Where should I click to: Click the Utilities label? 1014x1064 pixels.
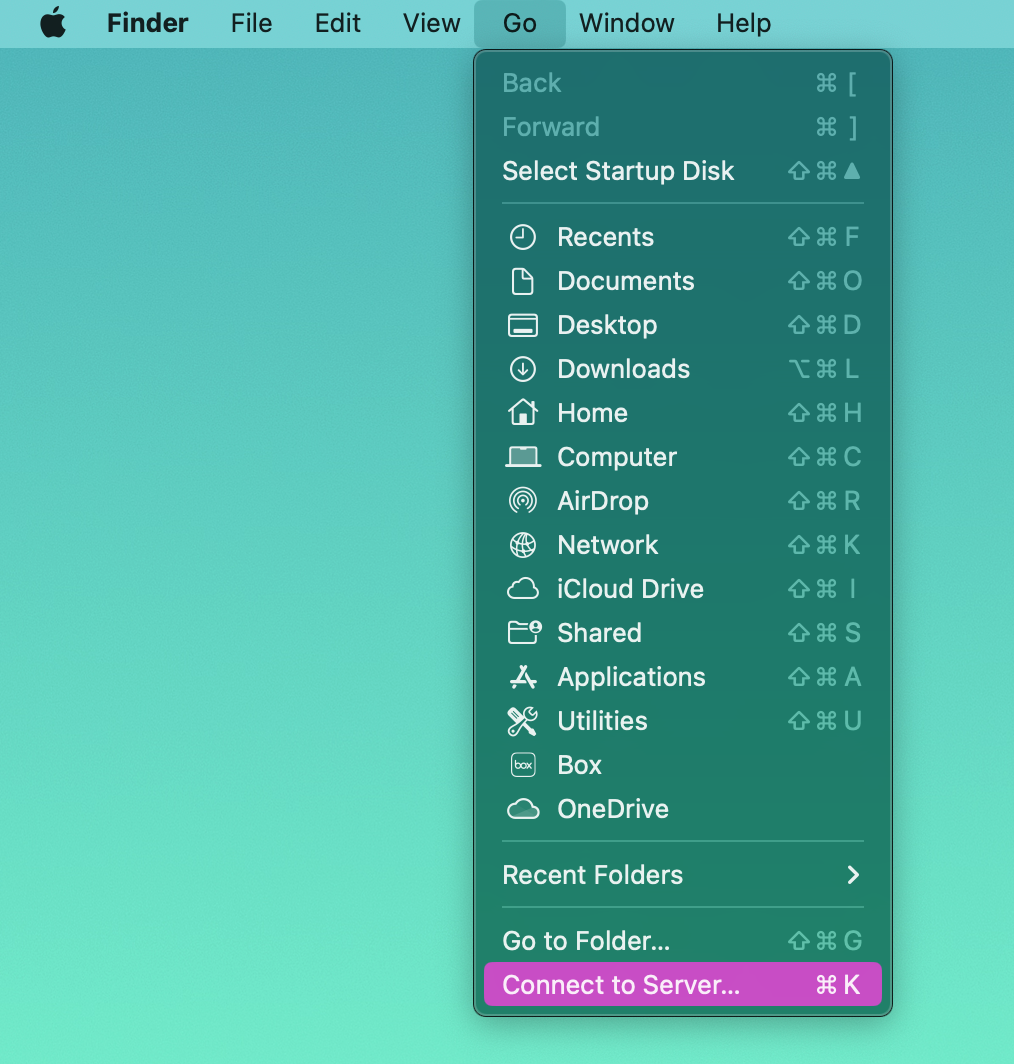[x=602, y=721]
